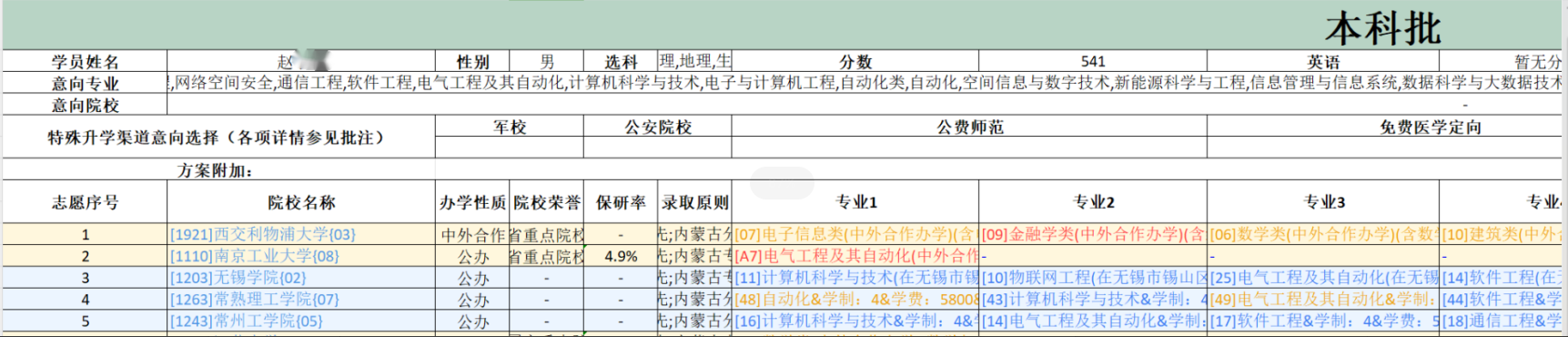1568x337 pixels.
Task: Click the 学员姓名 label cell
Action: point(85,61)
